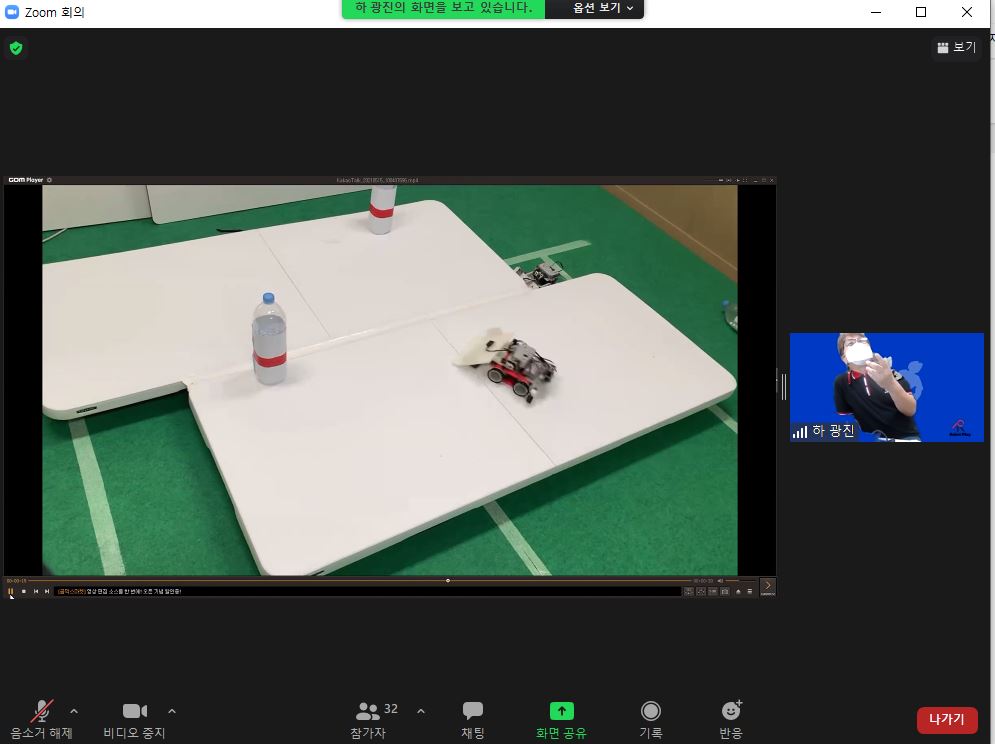Click the green Share Screen icon

click(561, 711)
